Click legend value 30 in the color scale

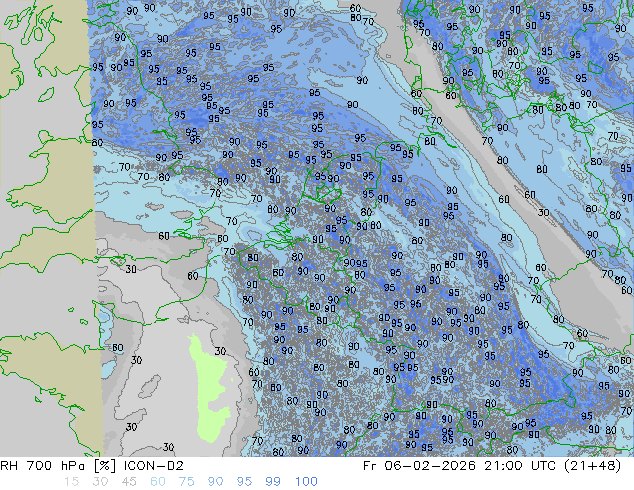pyautogui.click(x=100, y=482)
